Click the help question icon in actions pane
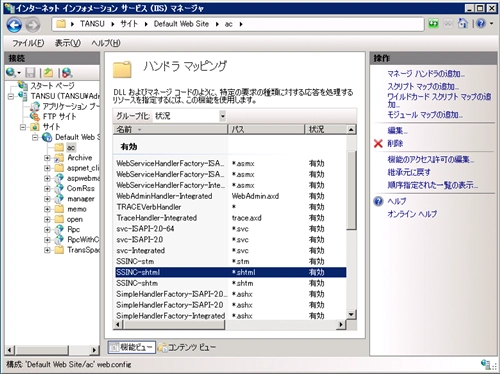Screen dimensions: 500x374 (378, 201)
